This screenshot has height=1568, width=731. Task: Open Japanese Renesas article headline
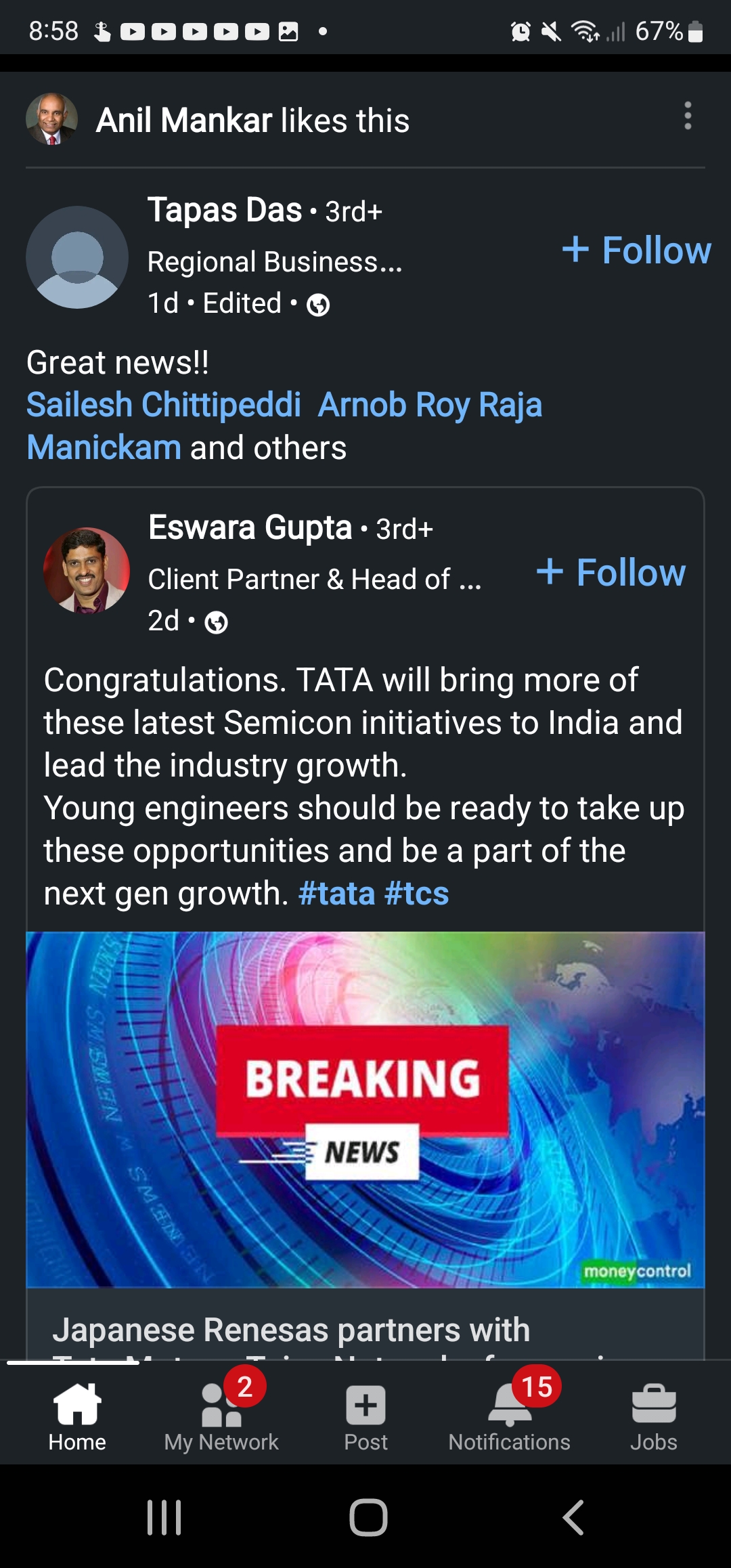click(291, 1330)
